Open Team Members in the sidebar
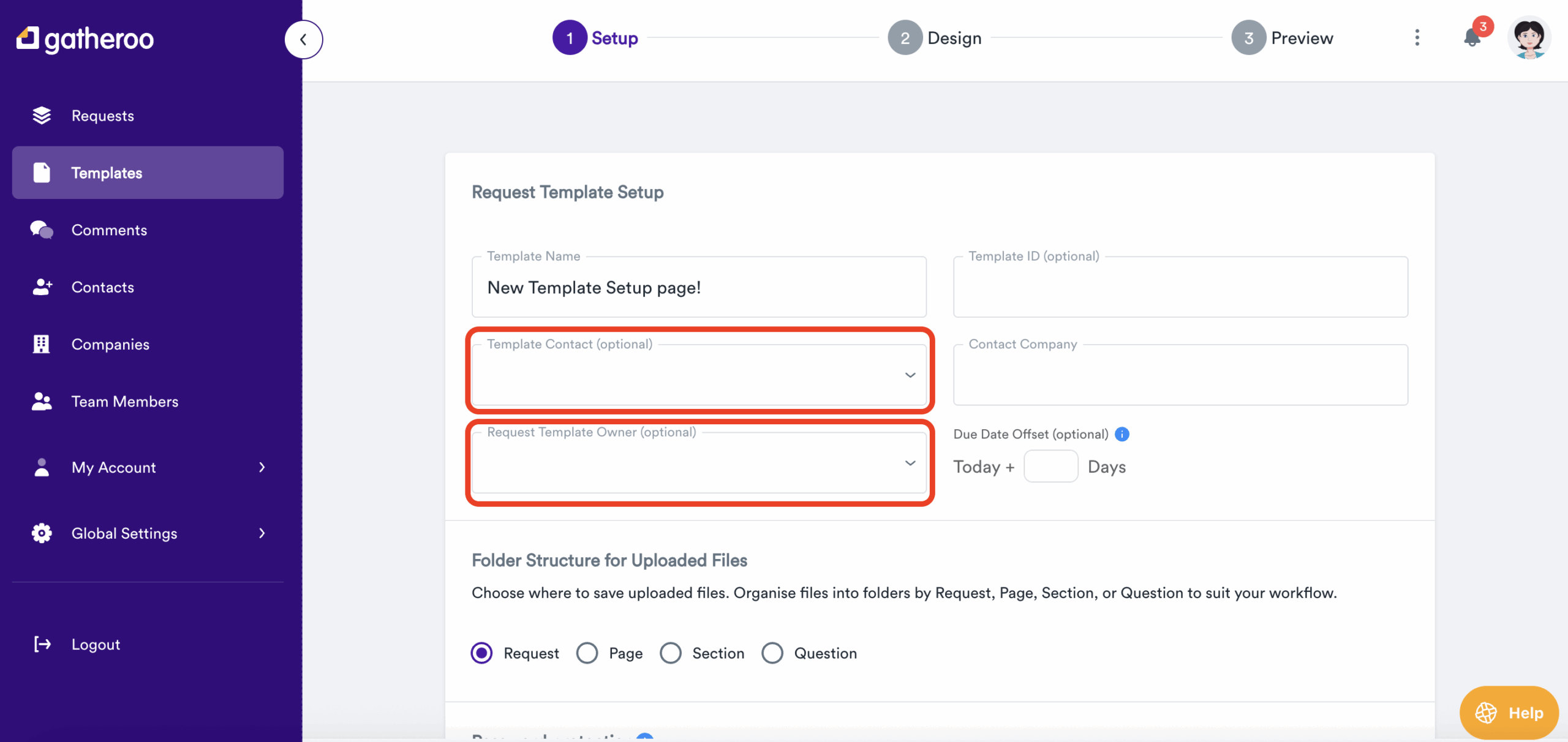This screenshot has width=1568, height=742. 124,402
